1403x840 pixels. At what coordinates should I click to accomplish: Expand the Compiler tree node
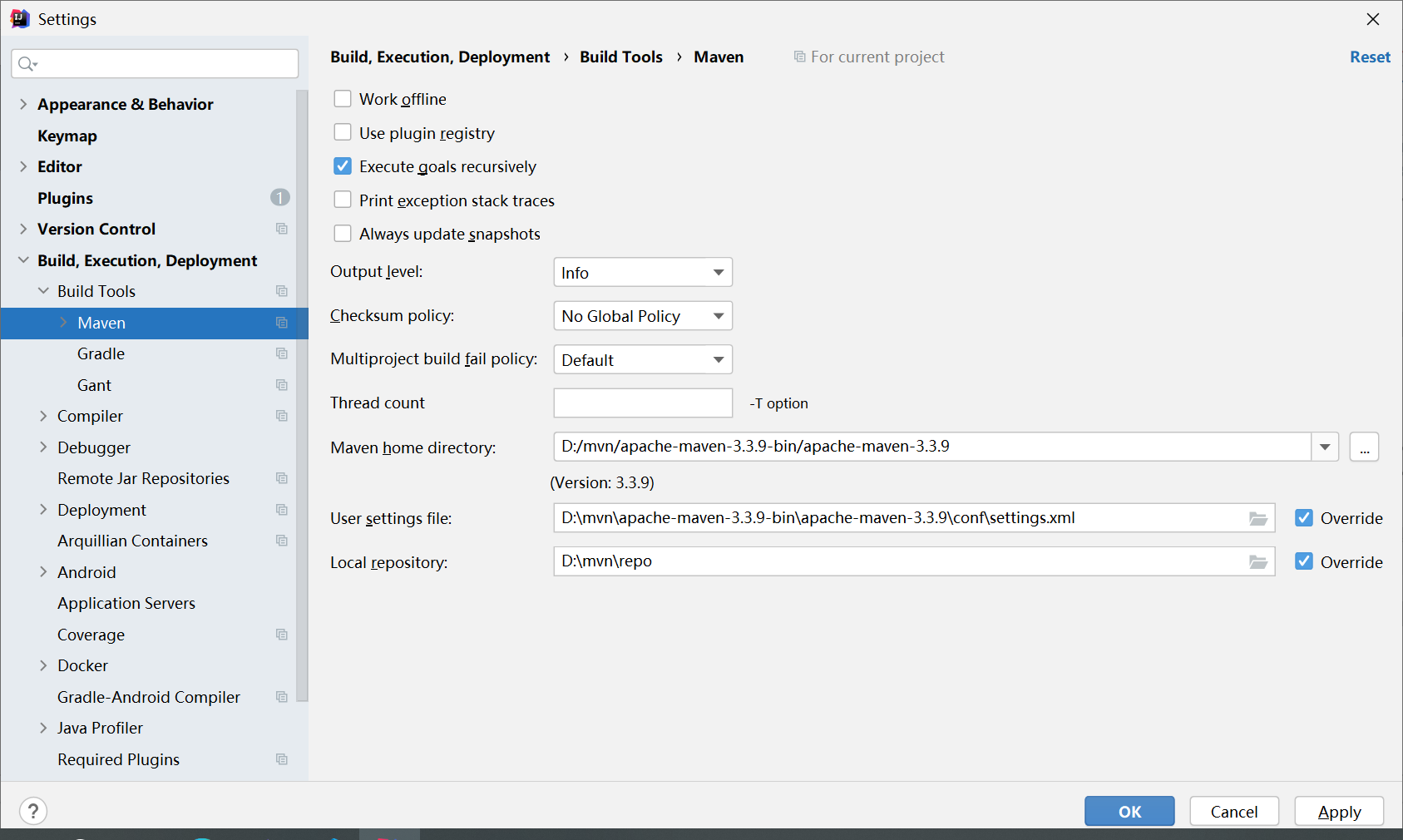(x=43, y=417)
